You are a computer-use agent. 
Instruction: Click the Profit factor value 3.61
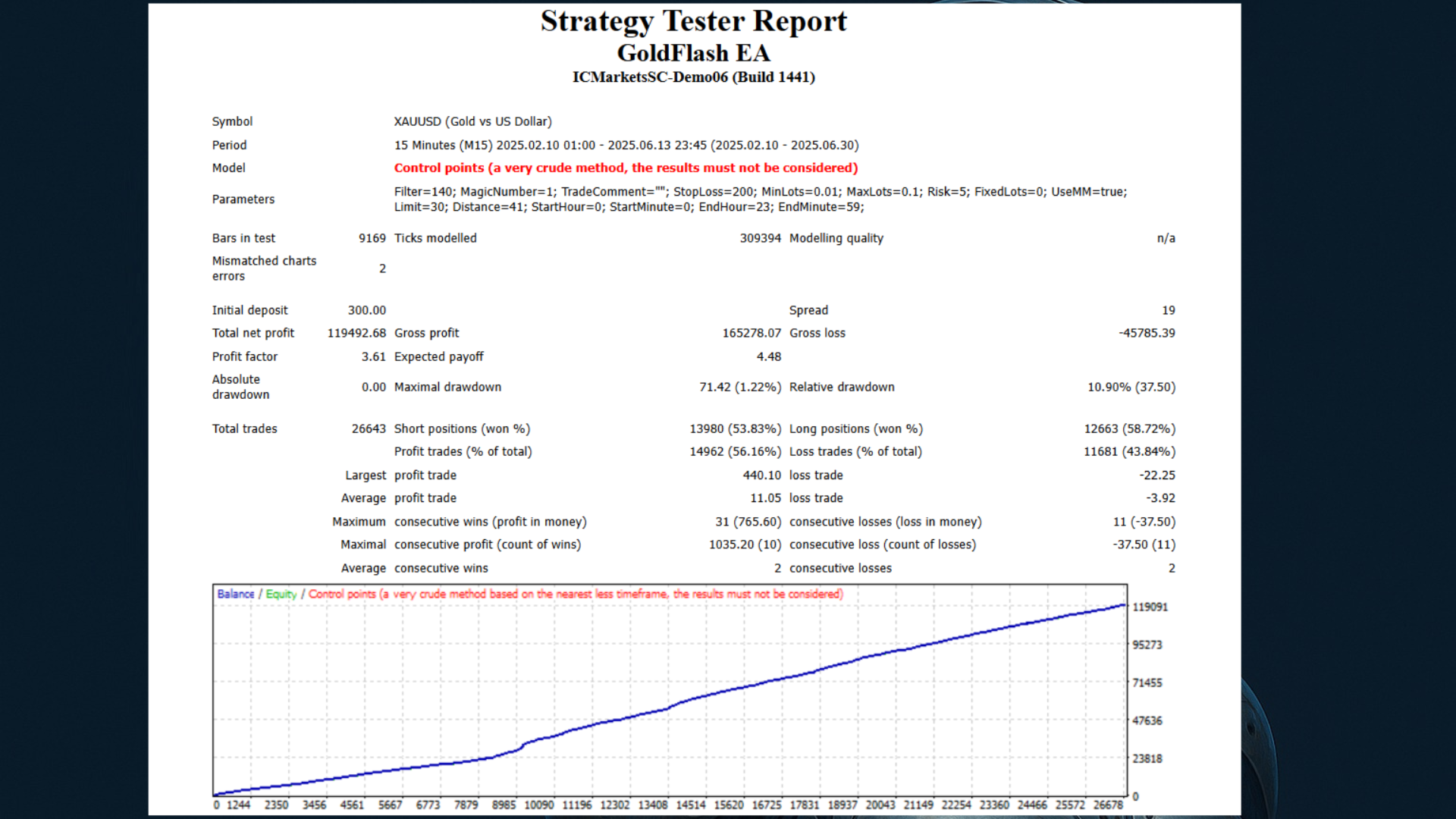[x=373, y=356]
